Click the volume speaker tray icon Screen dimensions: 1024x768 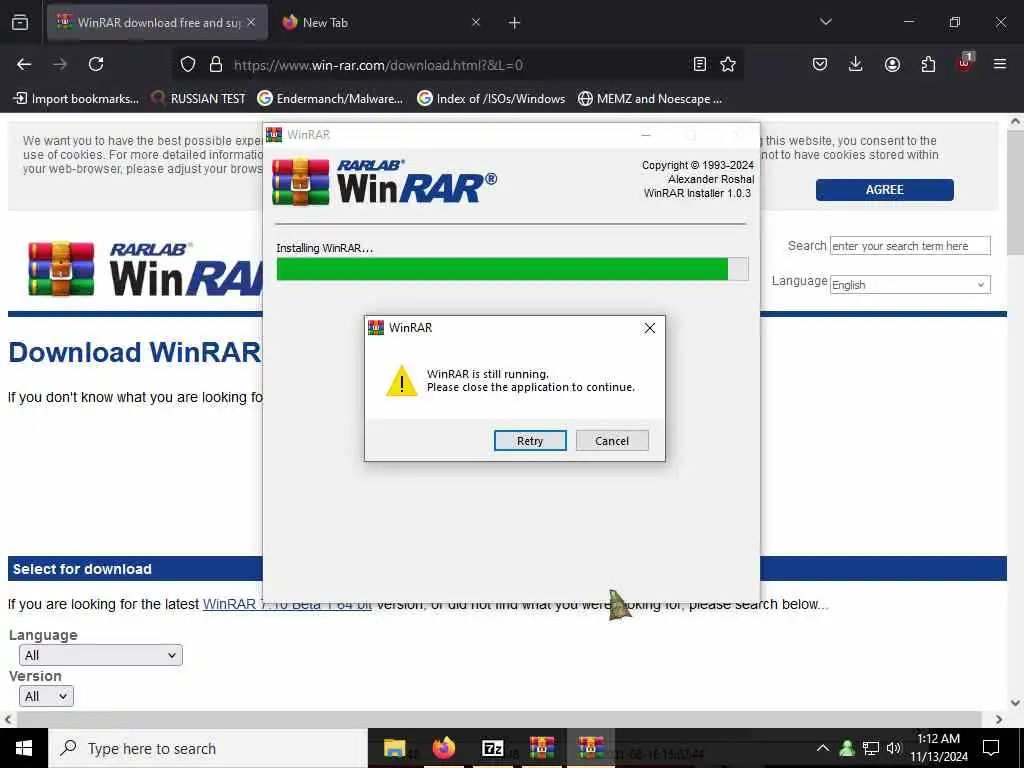[893, 748]
